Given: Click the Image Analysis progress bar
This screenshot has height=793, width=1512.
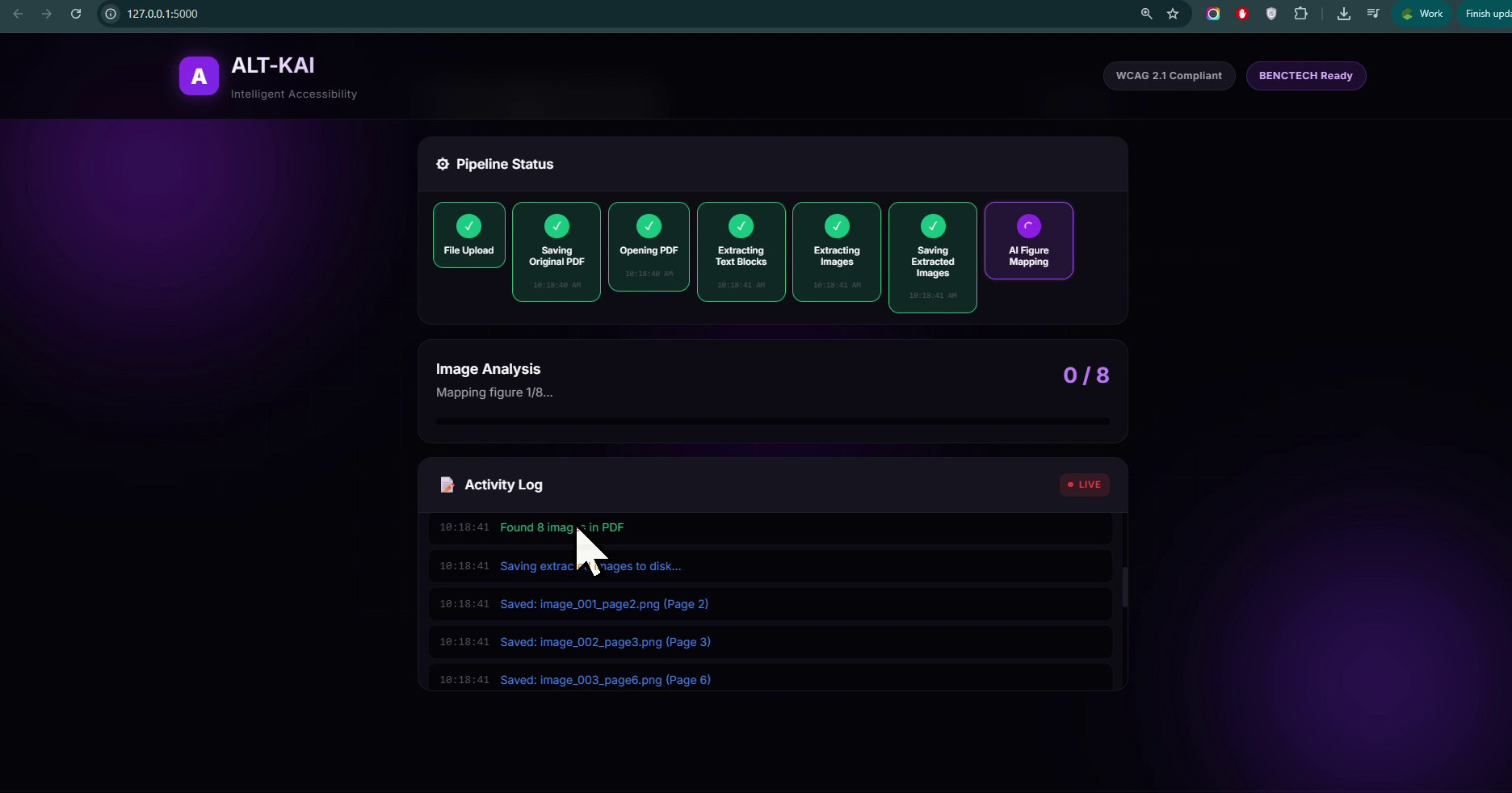Looking at the screenshot, I should pyautogui.click(x=772, y=421).
